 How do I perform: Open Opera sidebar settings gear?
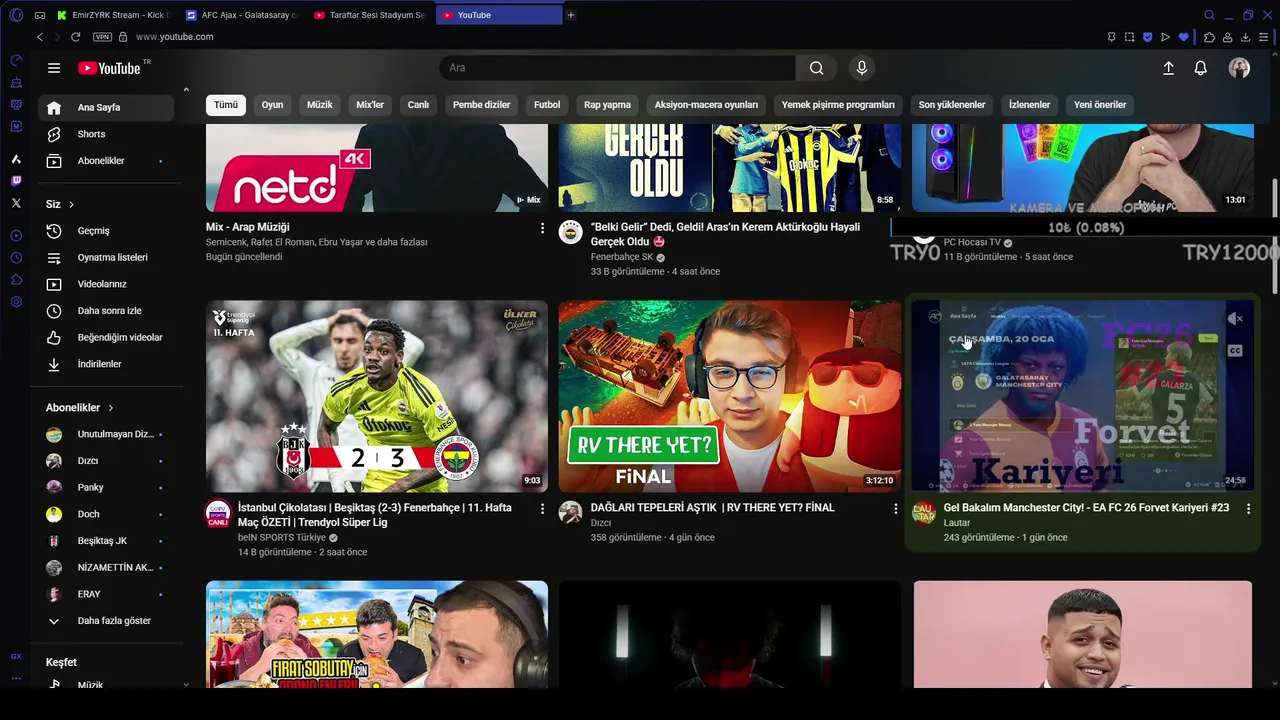[x=16, y=302]
